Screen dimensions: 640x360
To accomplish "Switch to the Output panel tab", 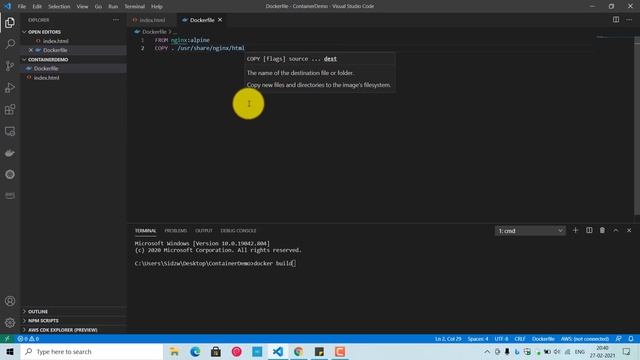I will click(204, 231).
